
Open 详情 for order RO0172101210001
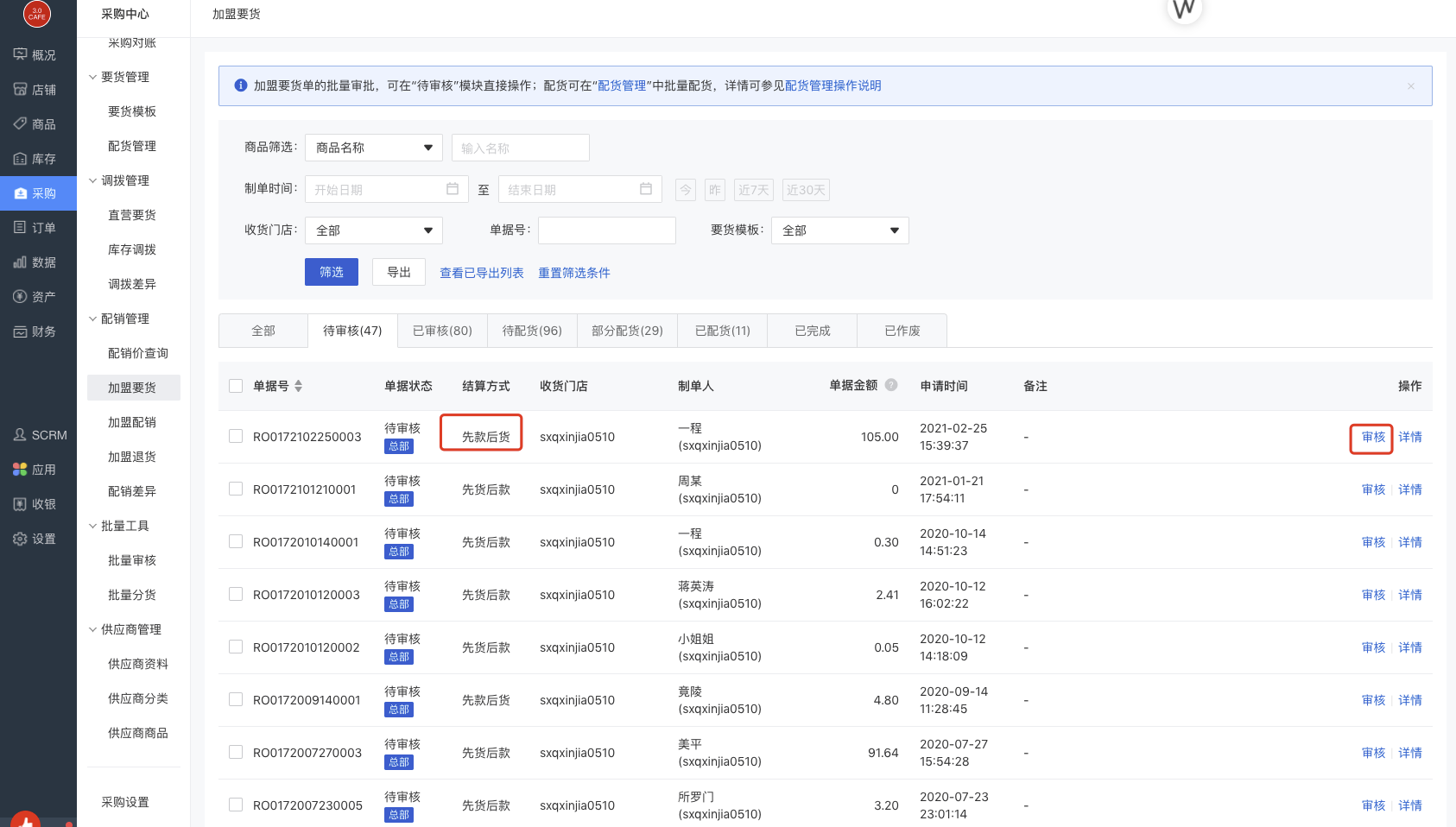(x=1410, y=489)
